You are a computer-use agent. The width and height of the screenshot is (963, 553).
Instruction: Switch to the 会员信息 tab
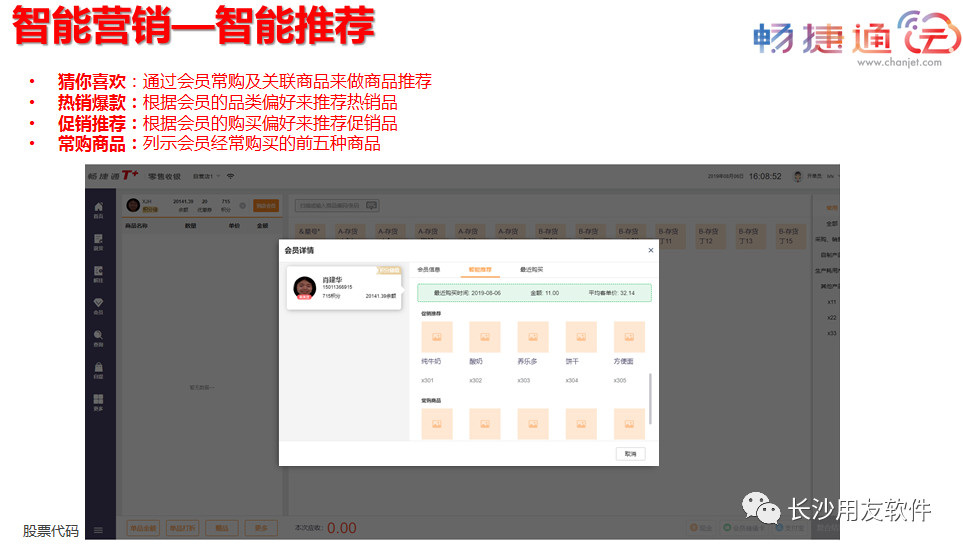click(429, 269)
